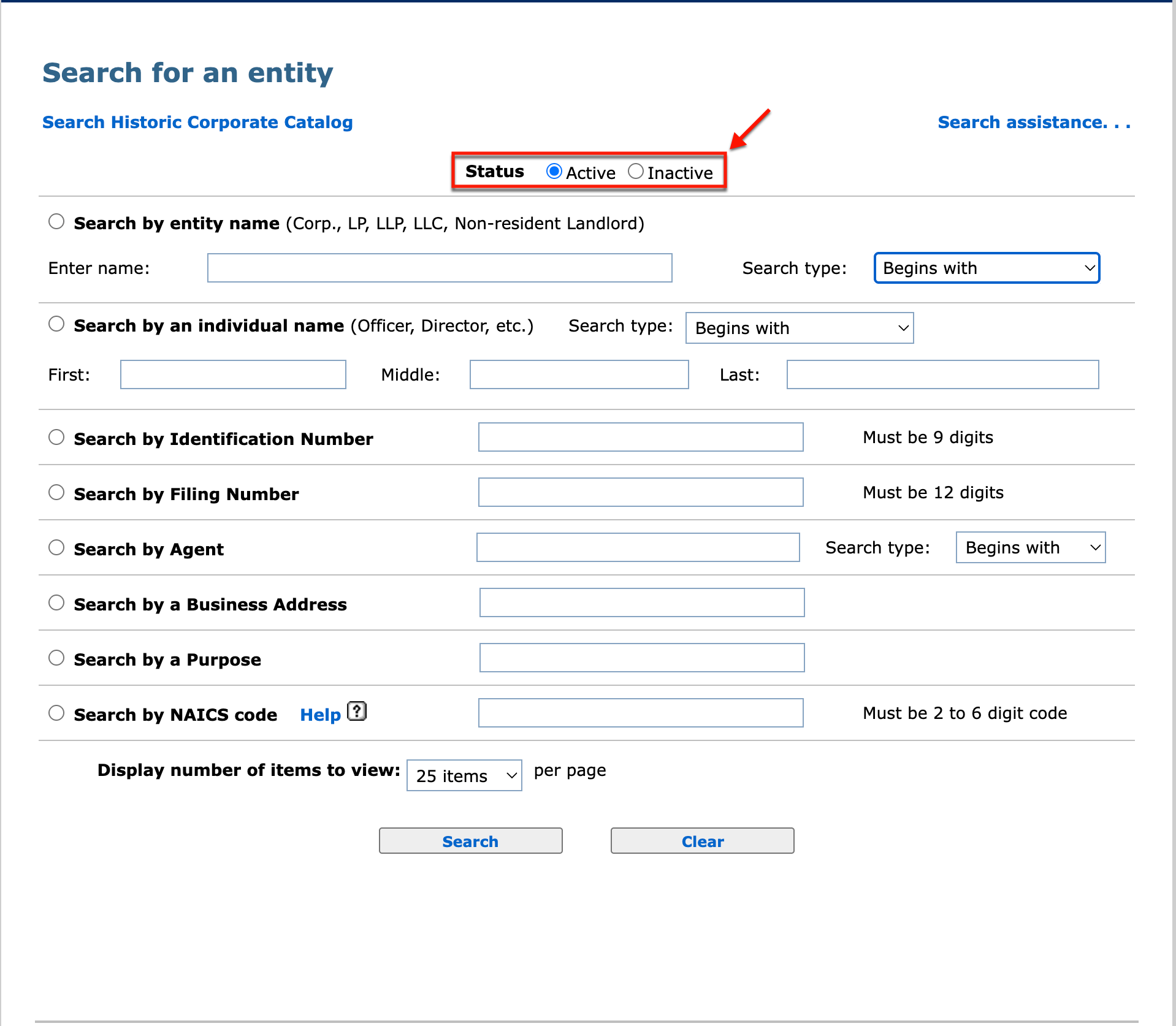
Task: Select Search by NAICS code radio button
Action: 56,713
